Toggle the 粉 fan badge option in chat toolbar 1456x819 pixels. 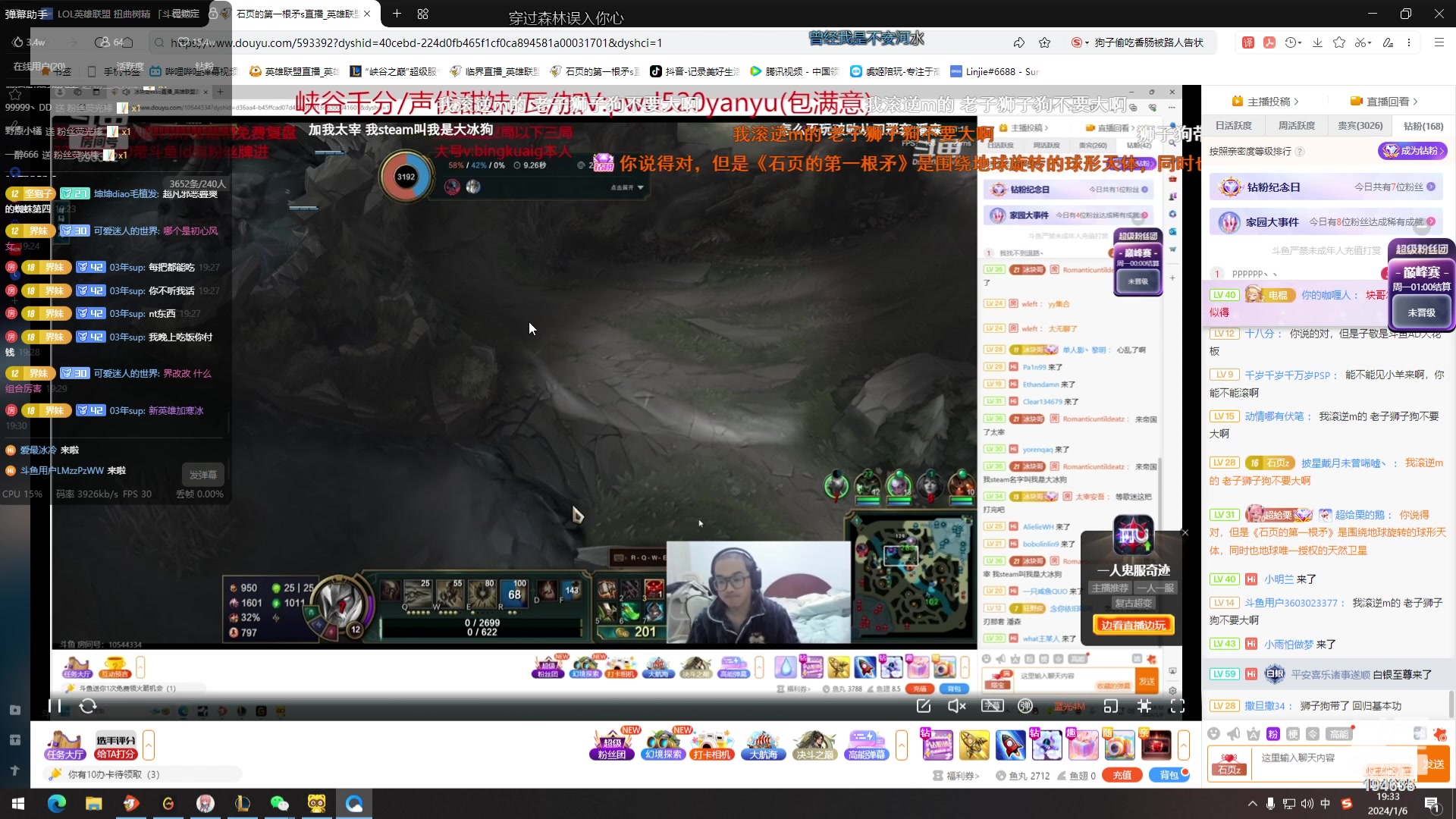coord(1273,734)
